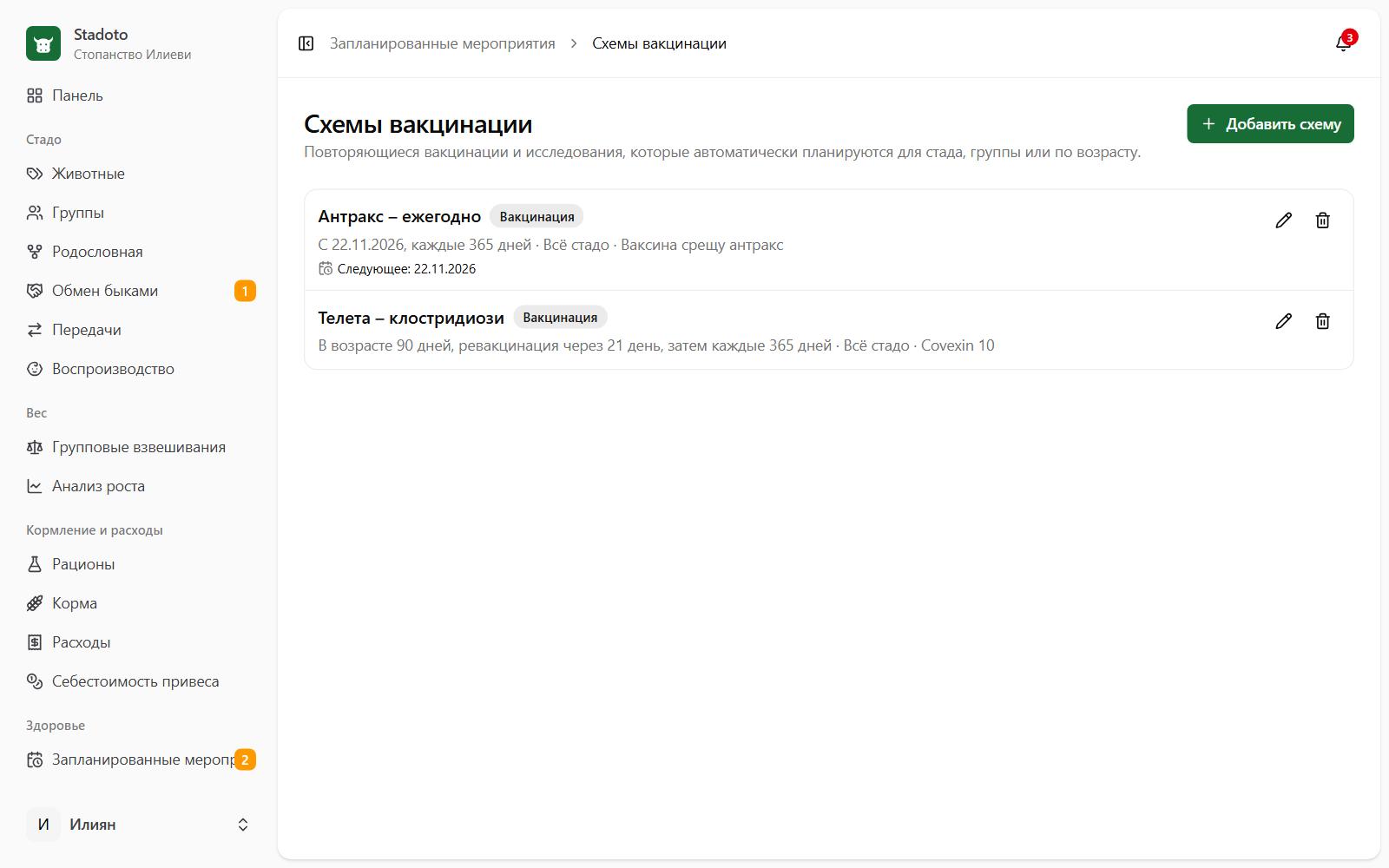1389x868 pixels.
Task: Click the Stadoto cow logo icon
Action: point(43,43)
